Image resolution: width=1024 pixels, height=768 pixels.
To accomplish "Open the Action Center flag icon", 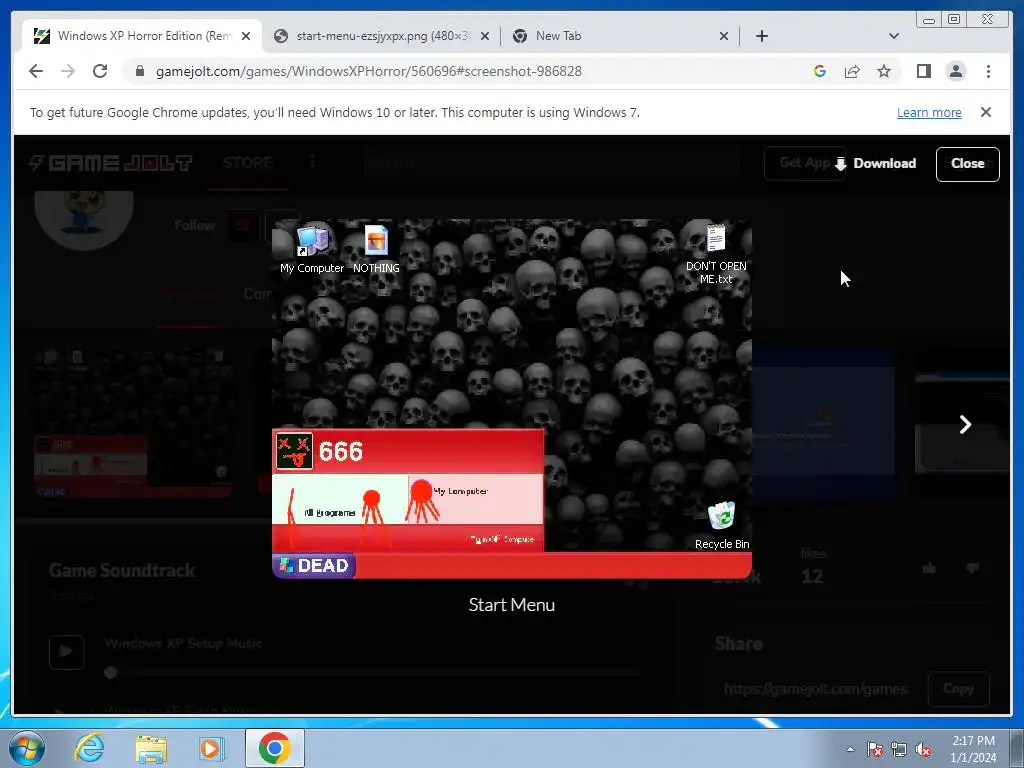I will click(874, 750).
